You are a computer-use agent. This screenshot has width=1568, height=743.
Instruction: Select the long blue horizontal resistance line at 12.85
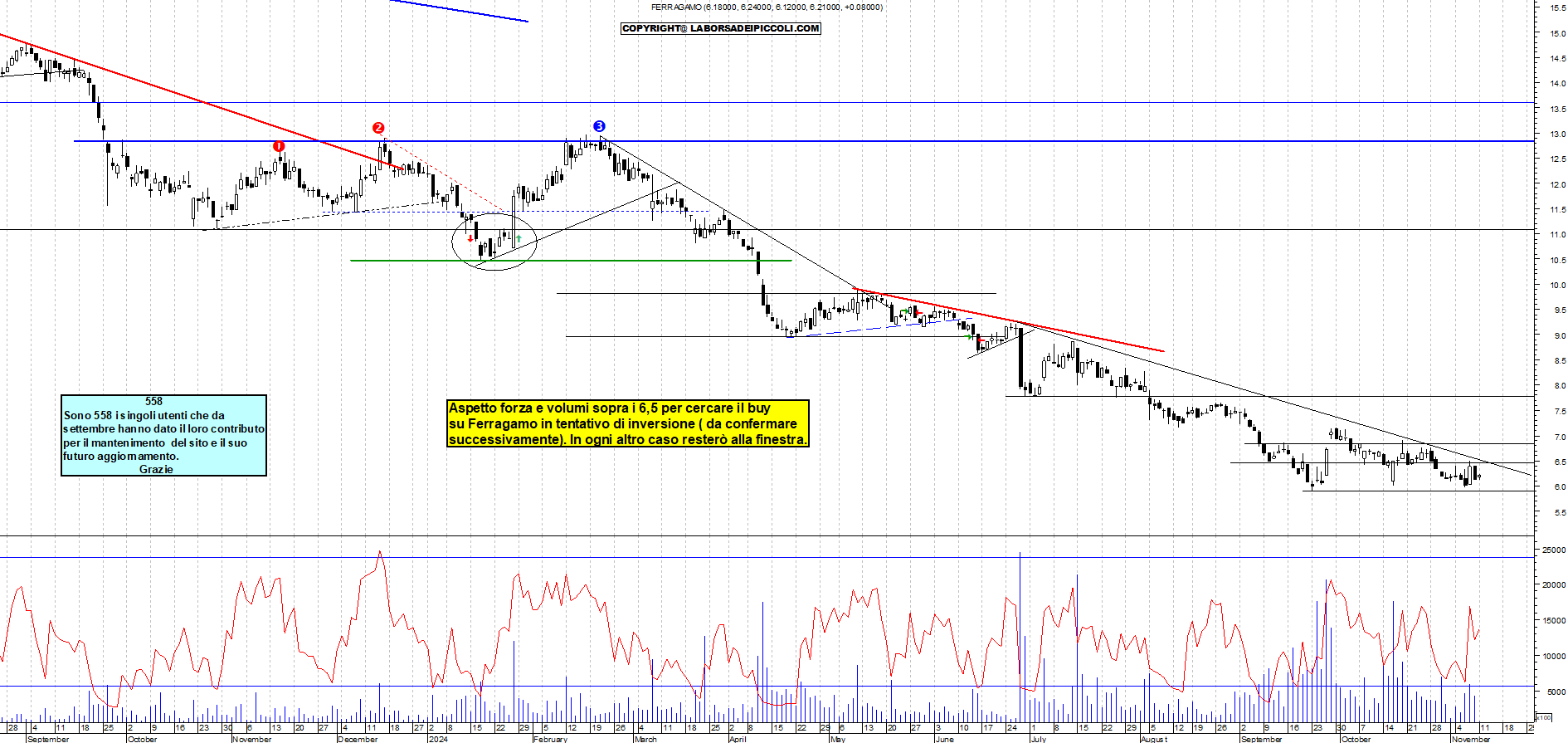pyautogui.click(x=803, y=141)
